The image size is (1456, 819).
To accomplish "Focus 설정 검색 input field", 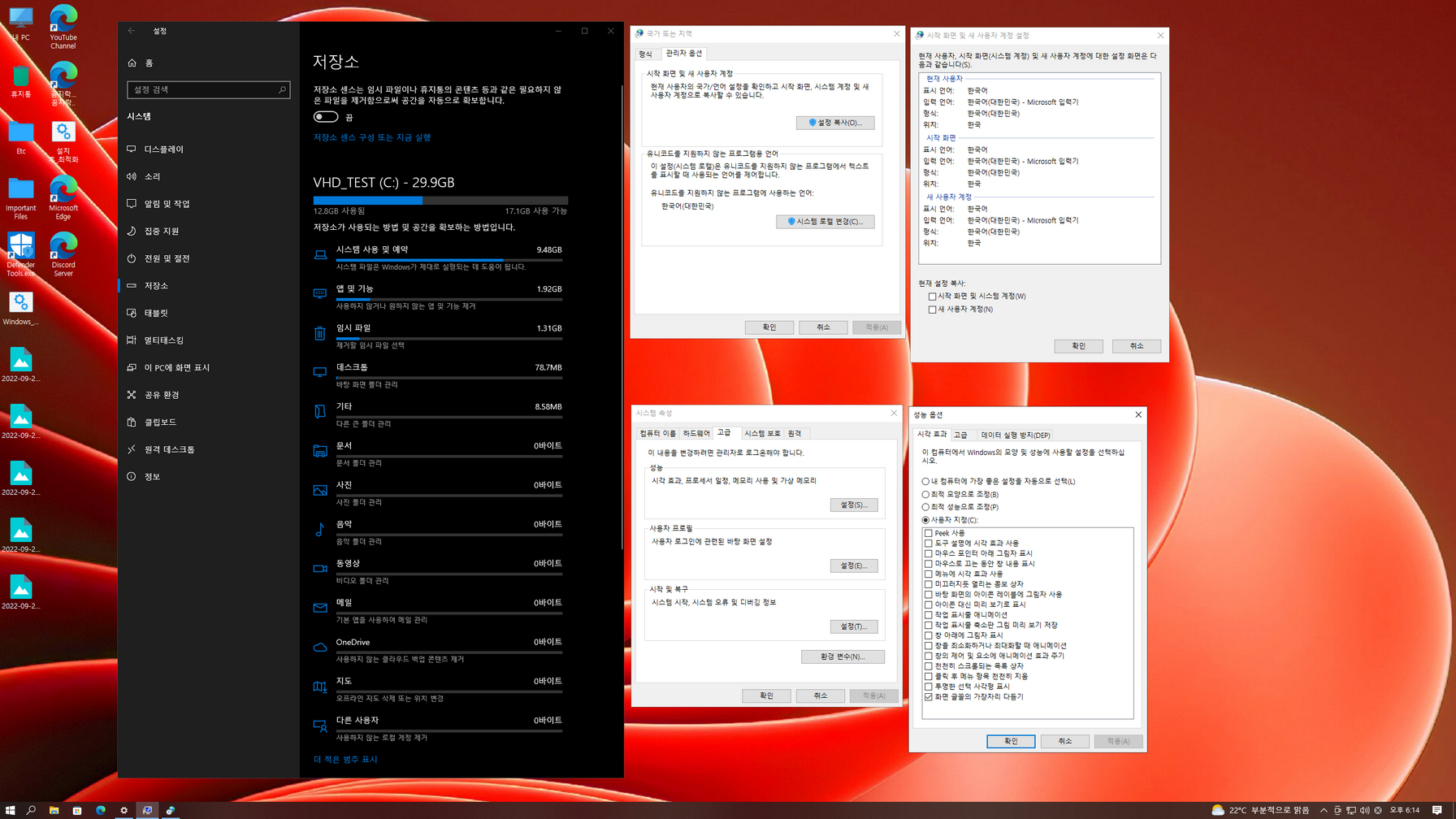I will (208, 89).
